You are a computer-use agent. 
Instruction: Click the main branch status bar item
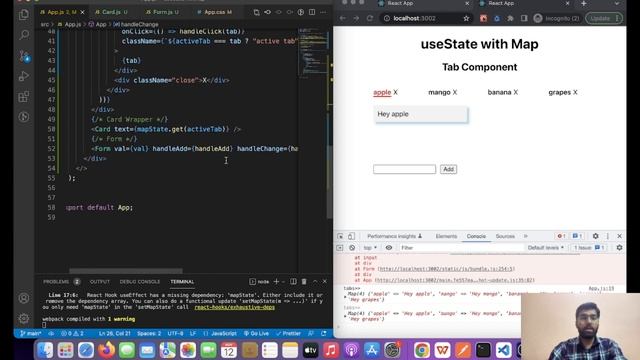coord(31,333)
